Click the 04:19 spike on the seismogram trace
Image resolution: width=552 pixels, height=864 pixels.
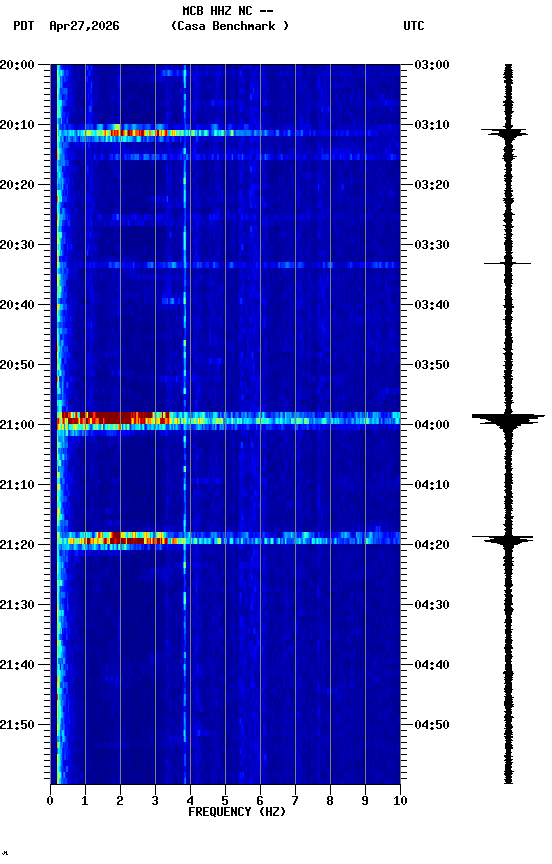tap(503, 539)
